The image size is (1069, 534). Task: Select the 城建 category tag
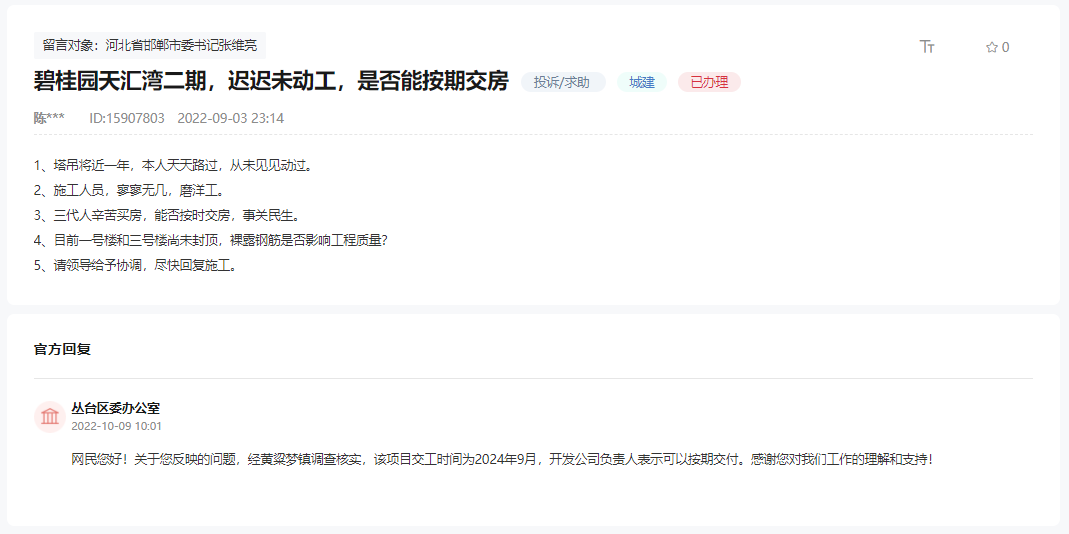click(642, 83)
